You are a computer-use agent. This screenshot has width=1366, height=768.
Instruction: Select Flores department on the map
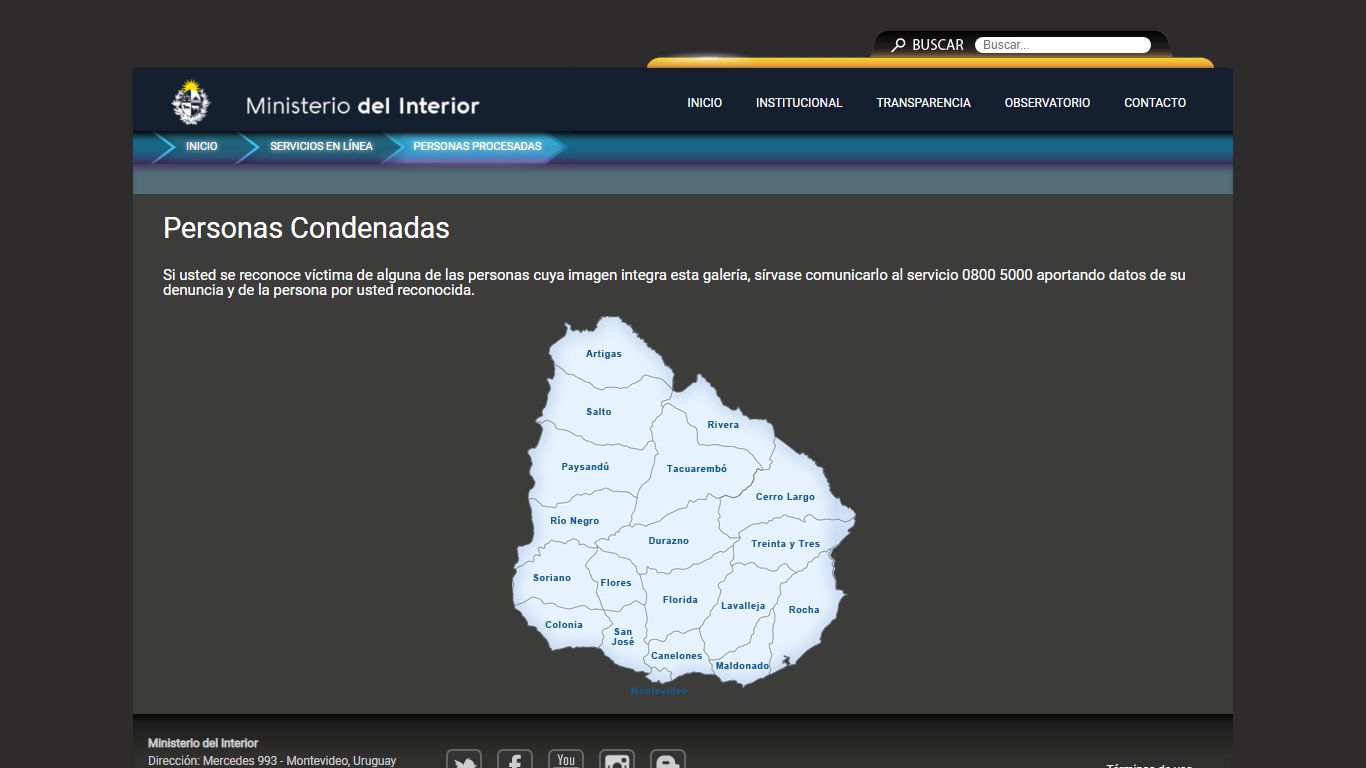click(616, 583)
